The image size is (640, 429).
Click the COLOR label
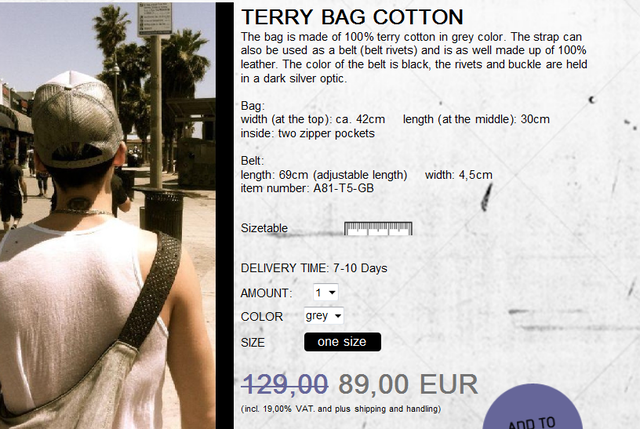pyautogui.click(x=262, y=317)
